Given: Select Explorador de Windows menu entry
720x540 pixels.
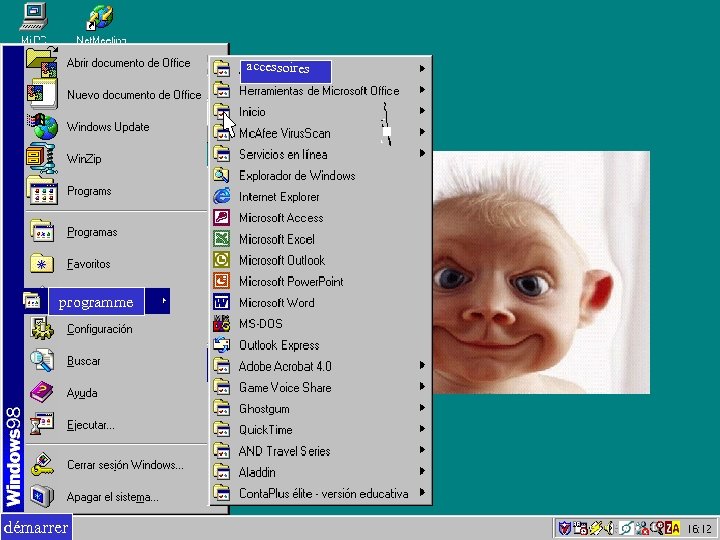Looking at the screenshot, I should coord(297,176).
